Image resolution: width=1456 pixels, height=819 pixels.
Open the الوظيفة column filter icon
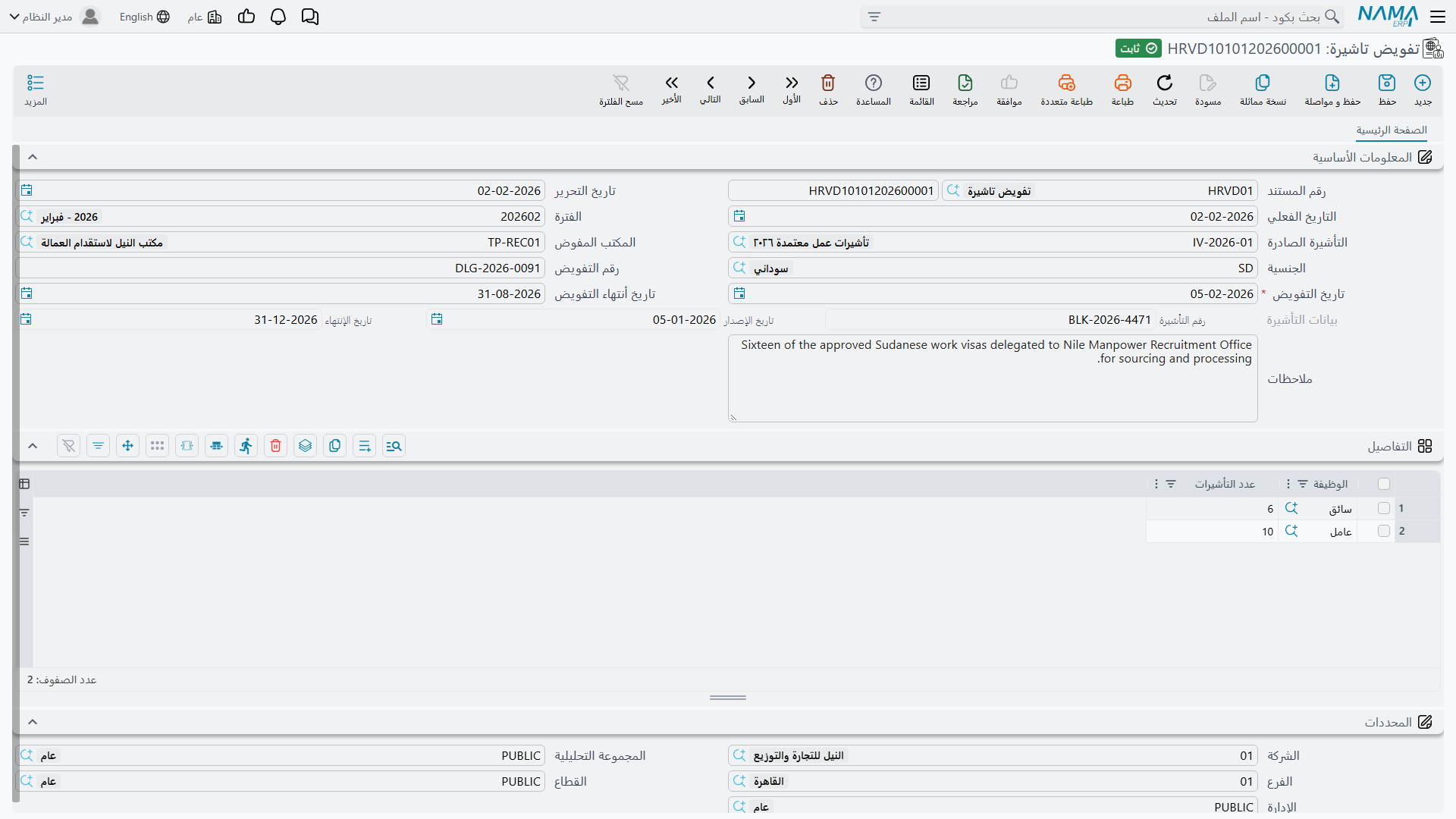[1303, 484]
